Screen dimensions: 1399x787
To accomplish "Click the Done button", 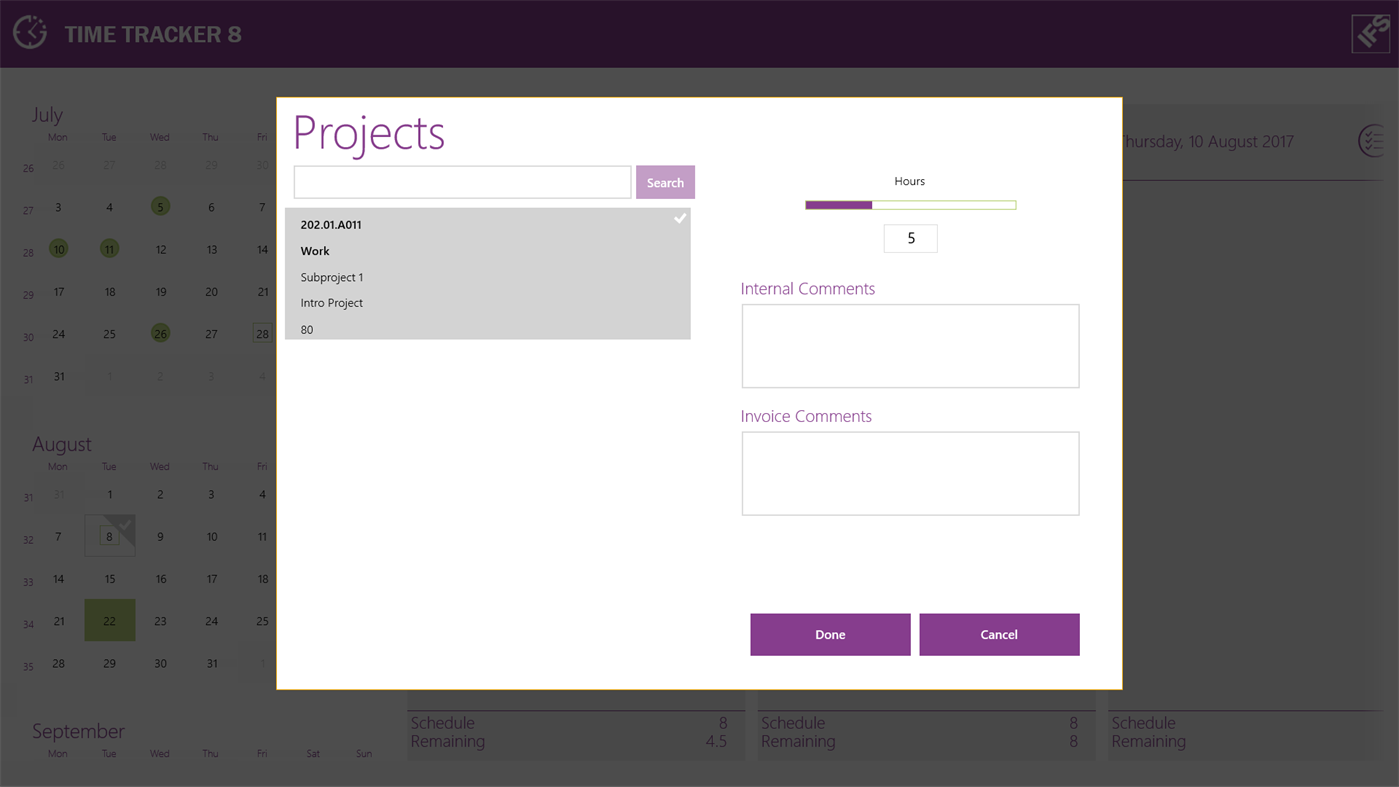I will point(830,634).
